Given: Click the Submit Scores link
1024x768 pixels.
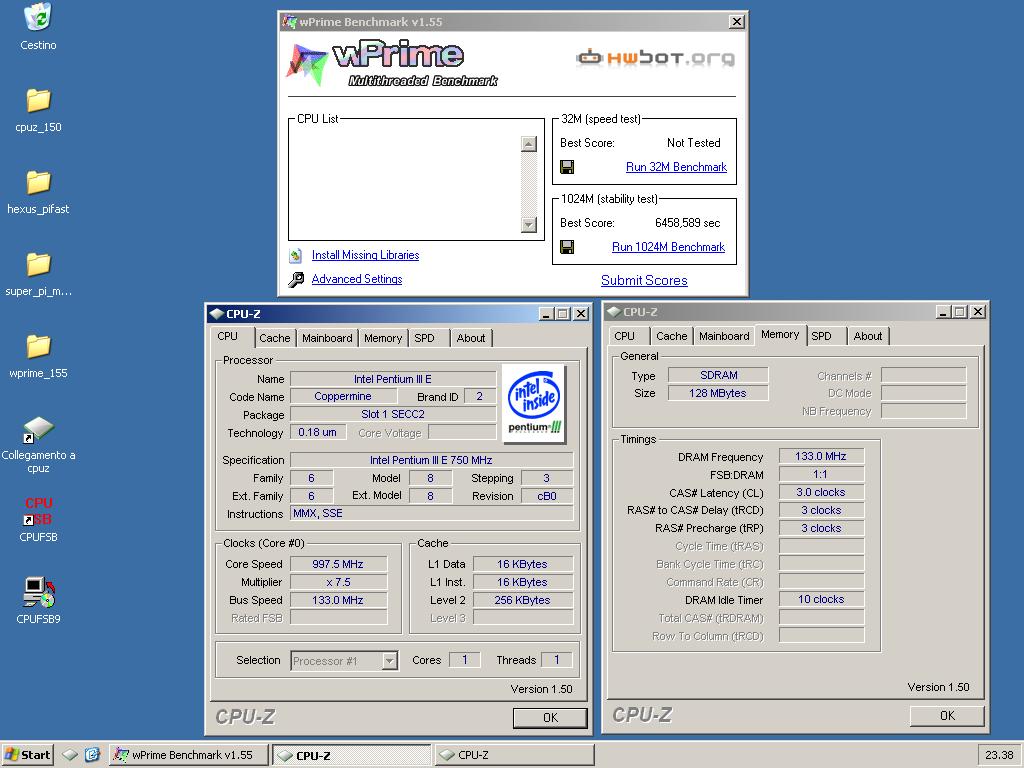Looking at the screenshot, I should coord(644,280).
